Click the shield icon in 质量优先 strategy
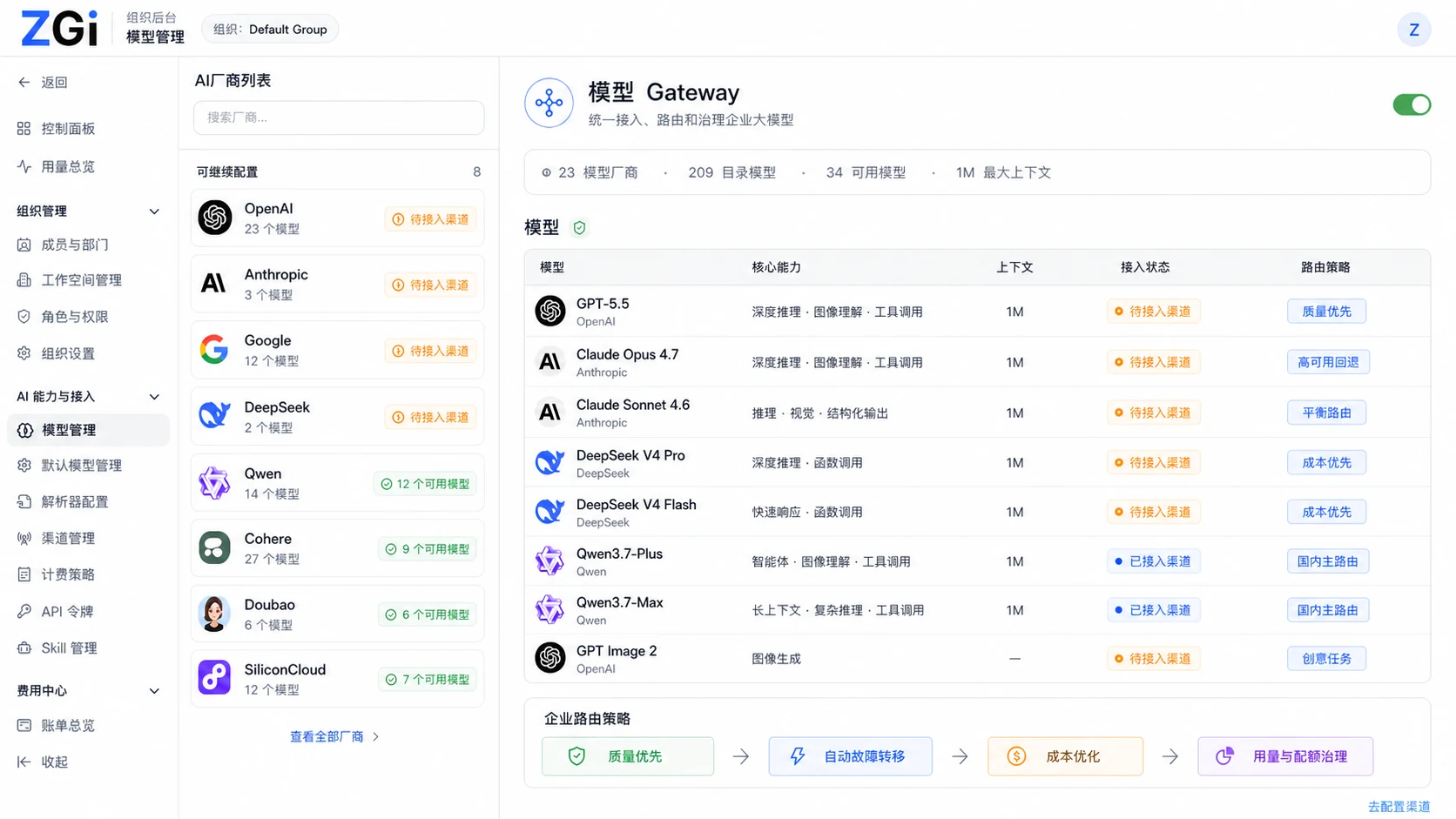 [576, 756]
